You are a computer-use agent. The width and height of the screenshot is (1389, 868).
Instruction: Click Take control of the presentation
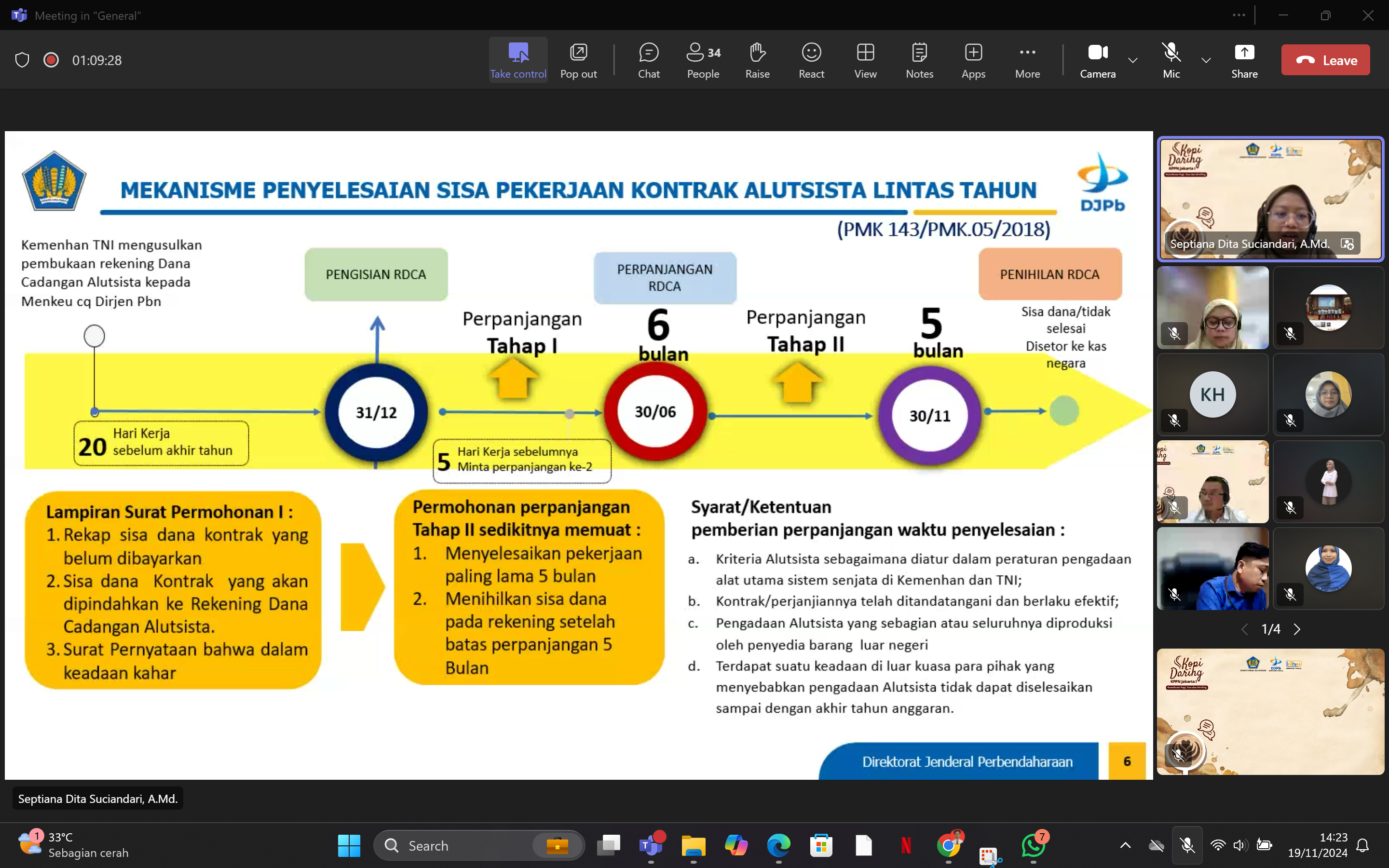coord(517,60)
